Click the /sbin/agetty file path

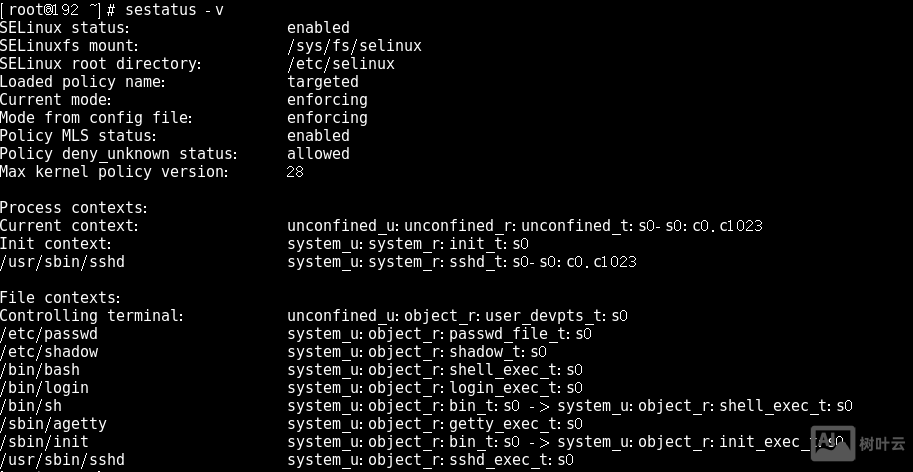point(53,424)
